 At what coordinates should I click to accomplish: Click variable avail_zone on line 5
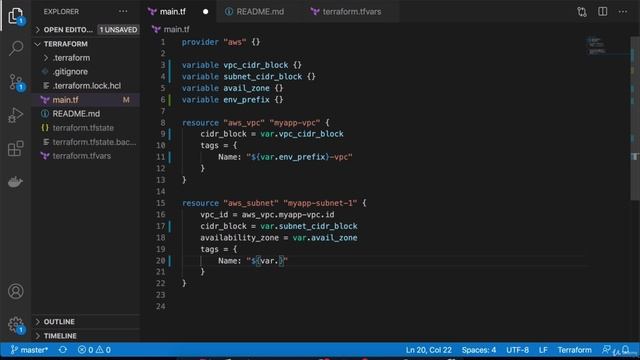click(232, 88)
